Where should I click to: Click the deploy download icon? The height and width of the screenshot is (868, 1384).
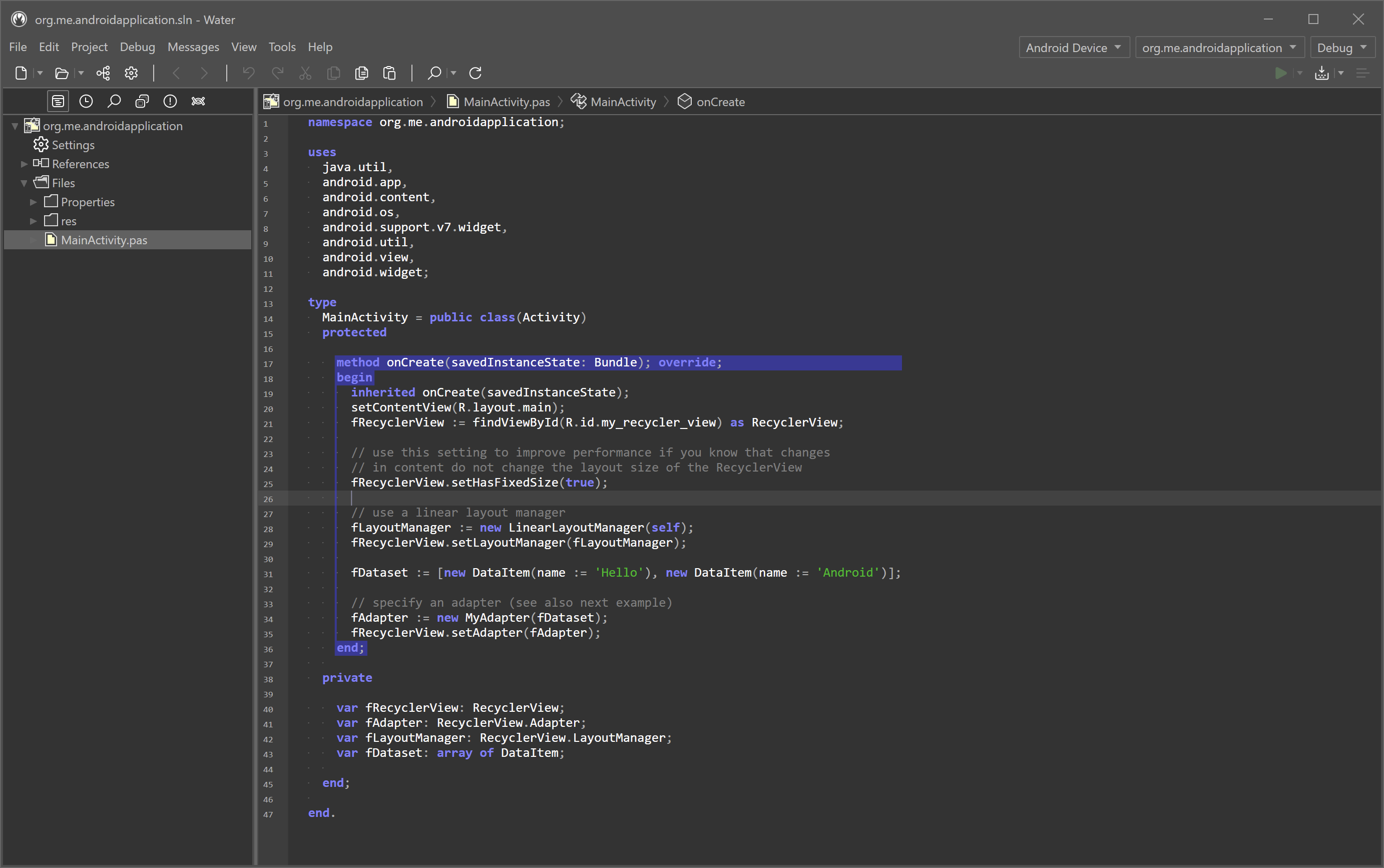[x=1321, y=73]
